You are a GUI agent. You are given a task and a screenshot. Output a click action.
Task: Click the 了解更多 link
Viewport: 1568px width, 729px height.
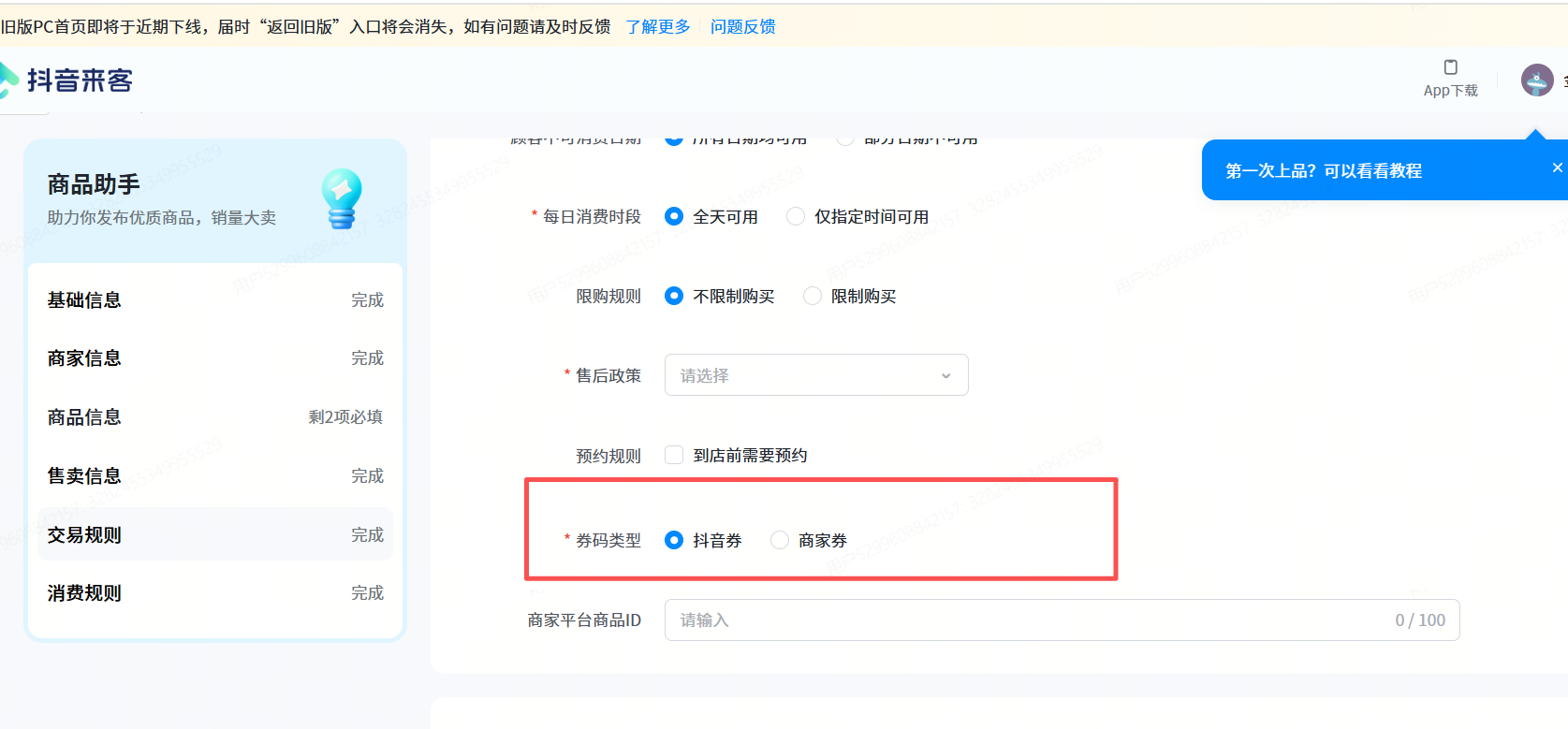[657, 27]
